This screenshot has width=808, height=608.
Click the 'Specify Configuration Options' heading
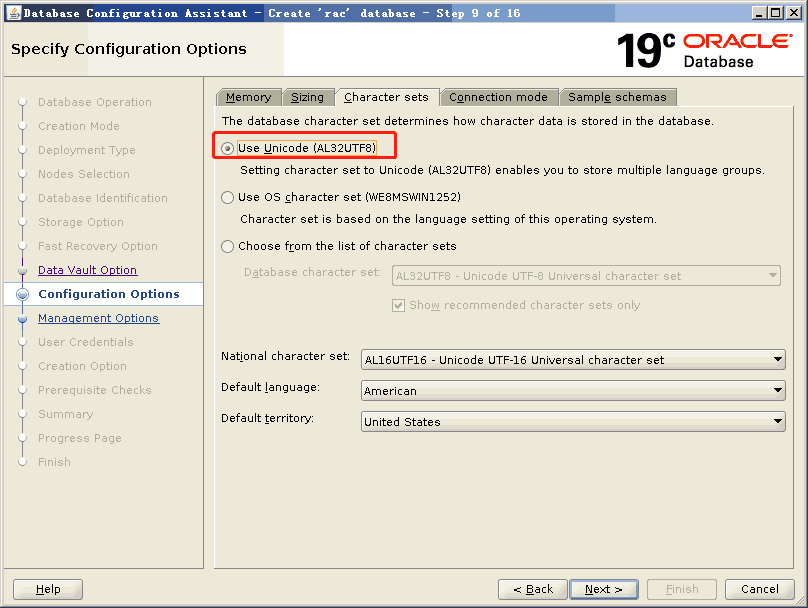click(129, 49)
